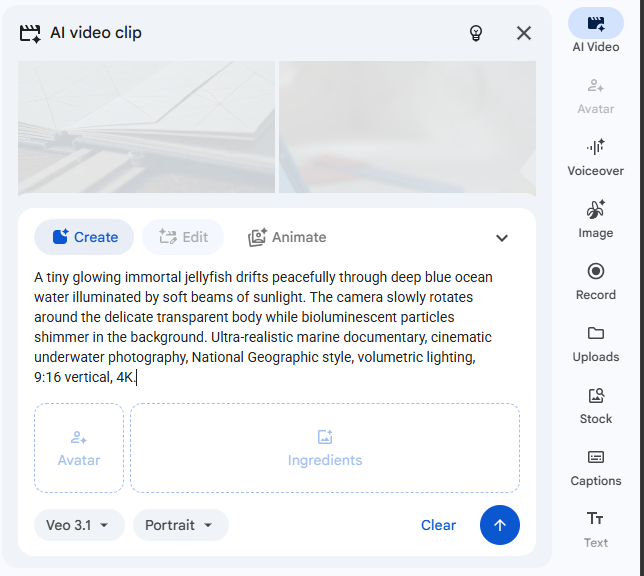Switch to the Edit tab

(x=183, y=237)
